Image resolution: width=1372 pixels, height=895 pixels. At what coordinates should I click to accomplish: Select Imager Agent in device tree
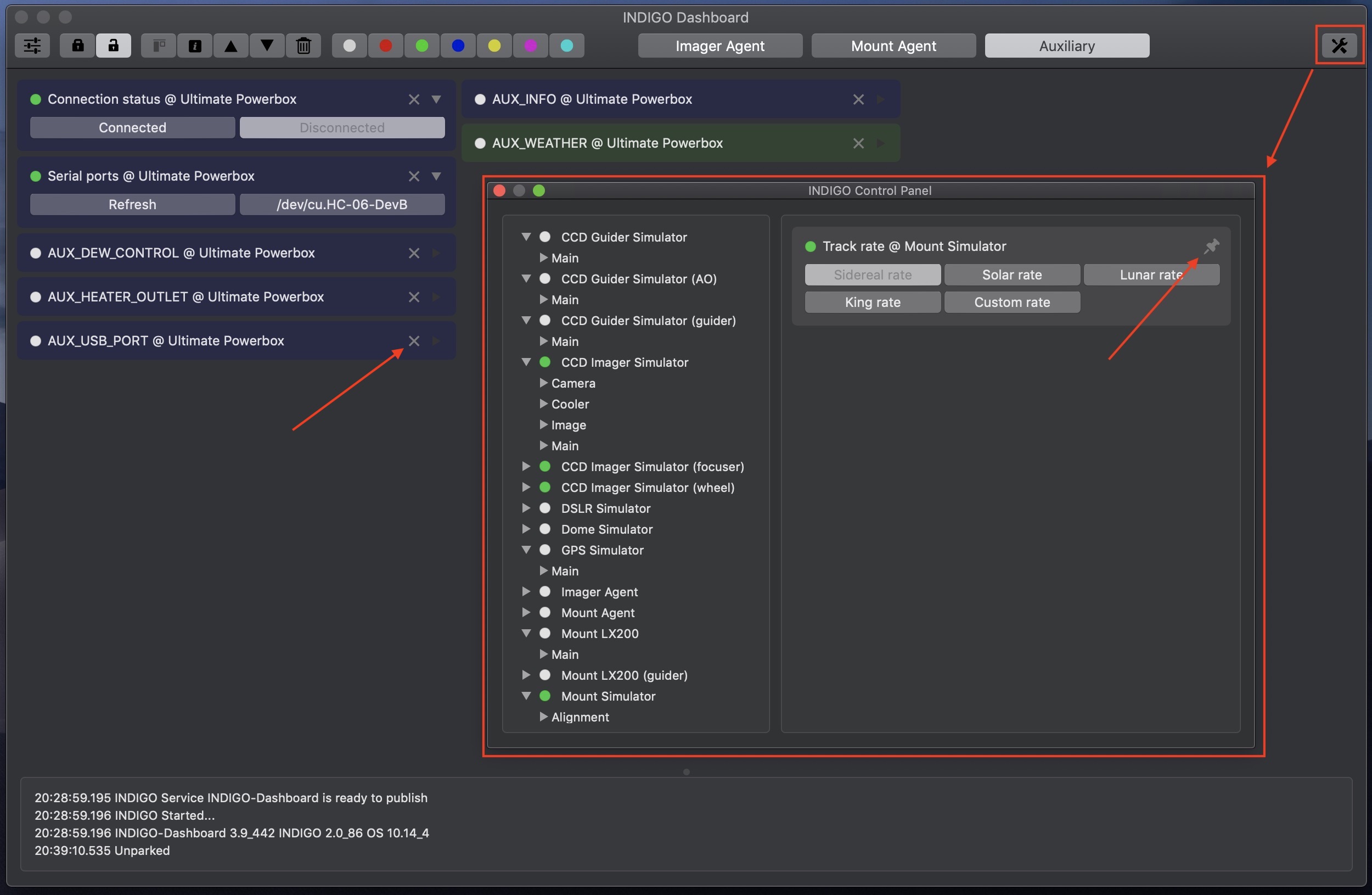599,592
